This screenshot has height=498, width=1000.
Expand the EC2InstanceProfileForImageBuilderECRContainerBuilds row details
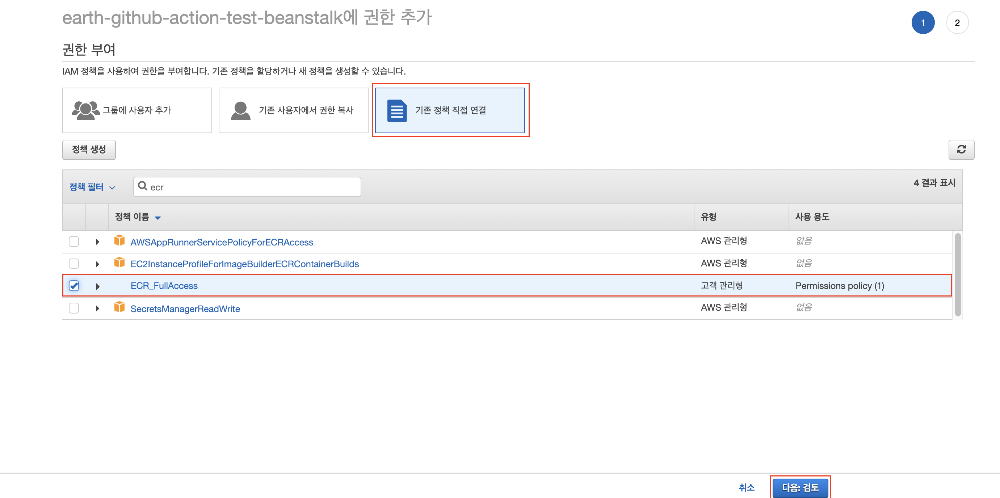click(x=98, y=264)
